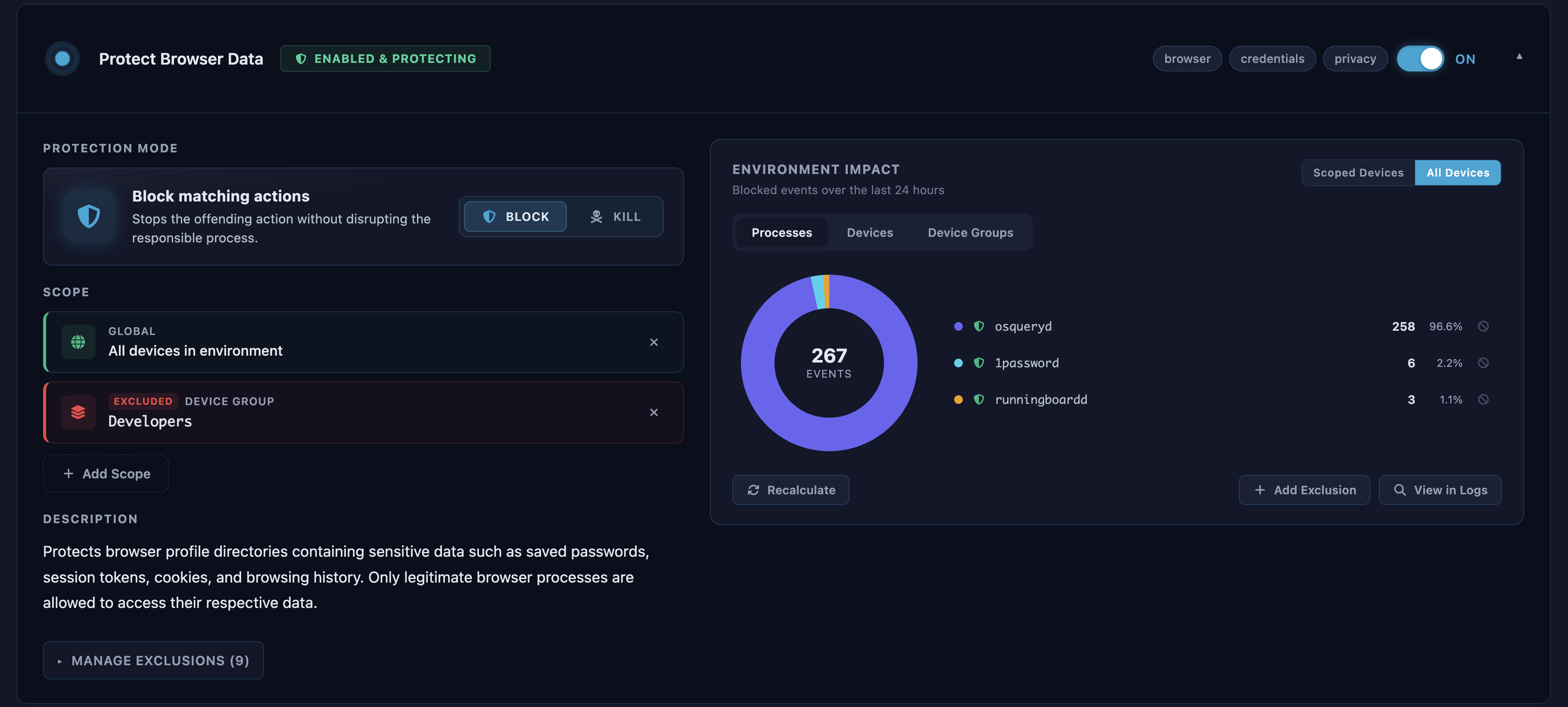Click the Recalculate button
1568x707 pixels.
point(791,490)
